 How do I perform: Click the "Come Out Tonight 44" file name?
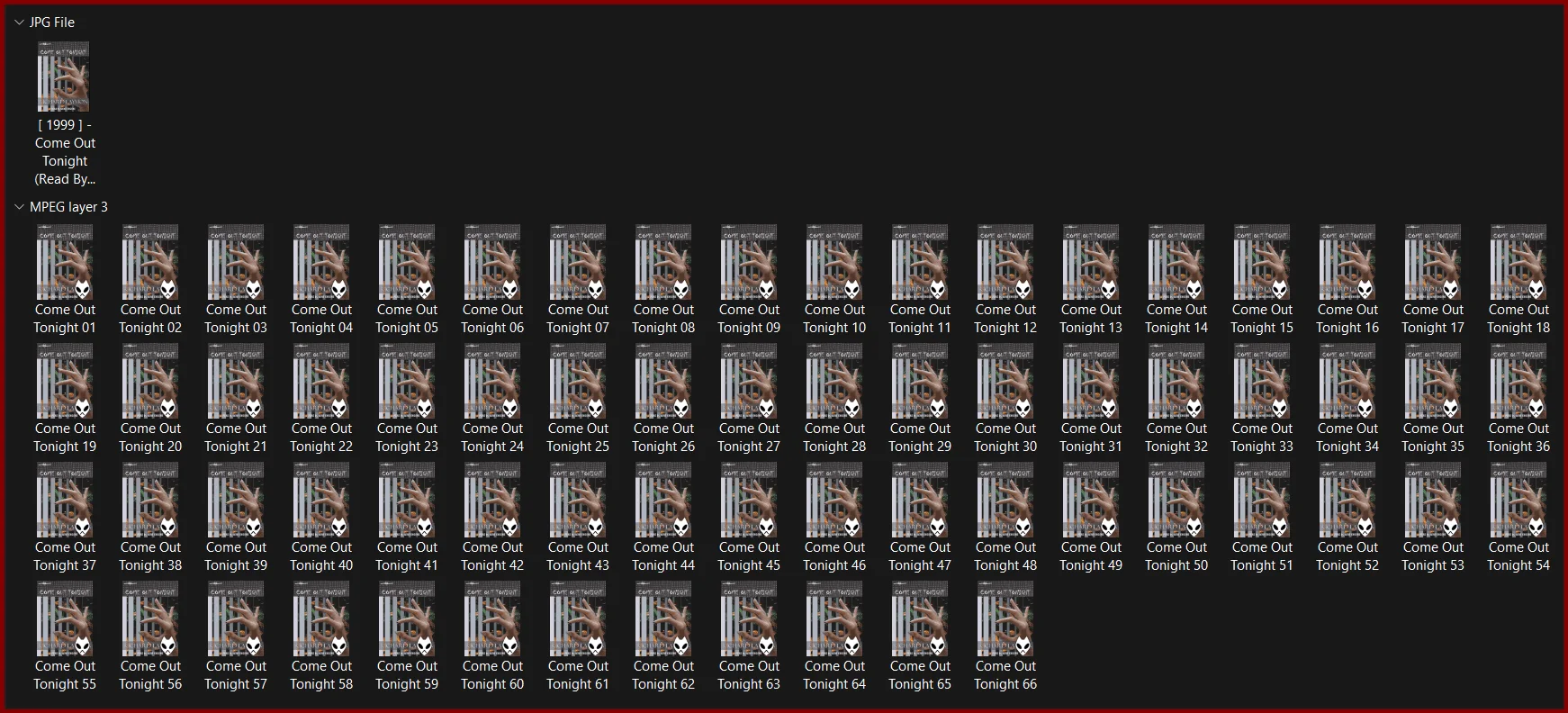pos(663,556)
